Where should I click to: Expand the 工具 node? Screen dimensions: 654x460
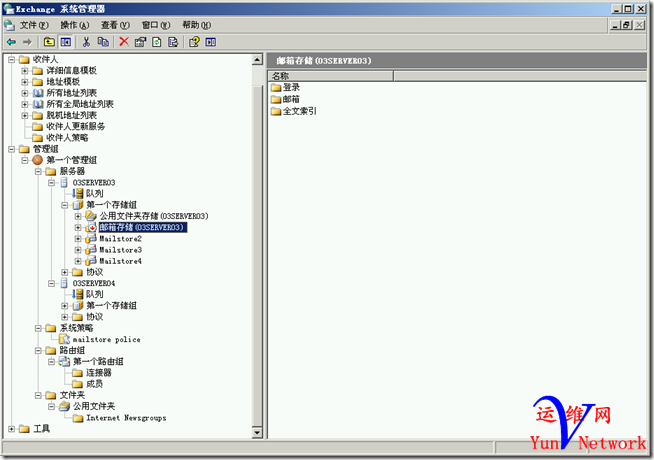(x=12, y=429)
